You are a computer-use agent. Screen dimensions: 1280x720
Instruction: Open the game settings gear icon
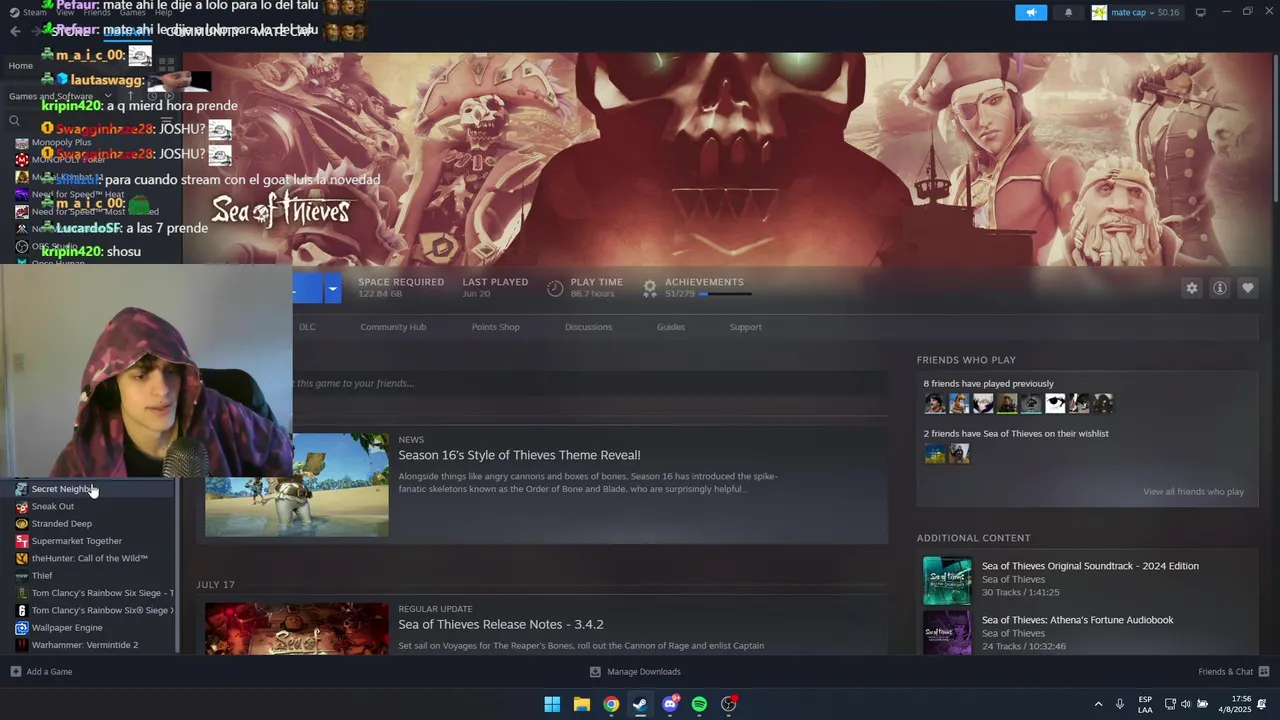click(x=1191, y=288)
